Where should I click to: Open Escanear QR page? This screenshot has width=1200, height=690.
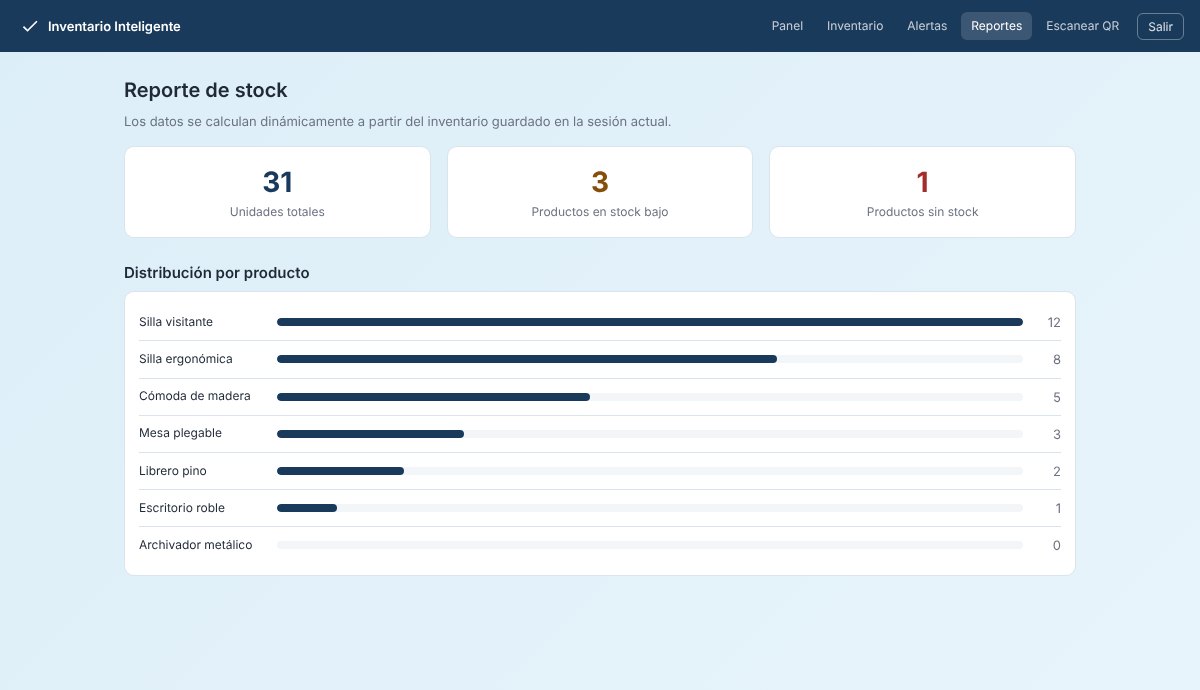[1082, 26]
